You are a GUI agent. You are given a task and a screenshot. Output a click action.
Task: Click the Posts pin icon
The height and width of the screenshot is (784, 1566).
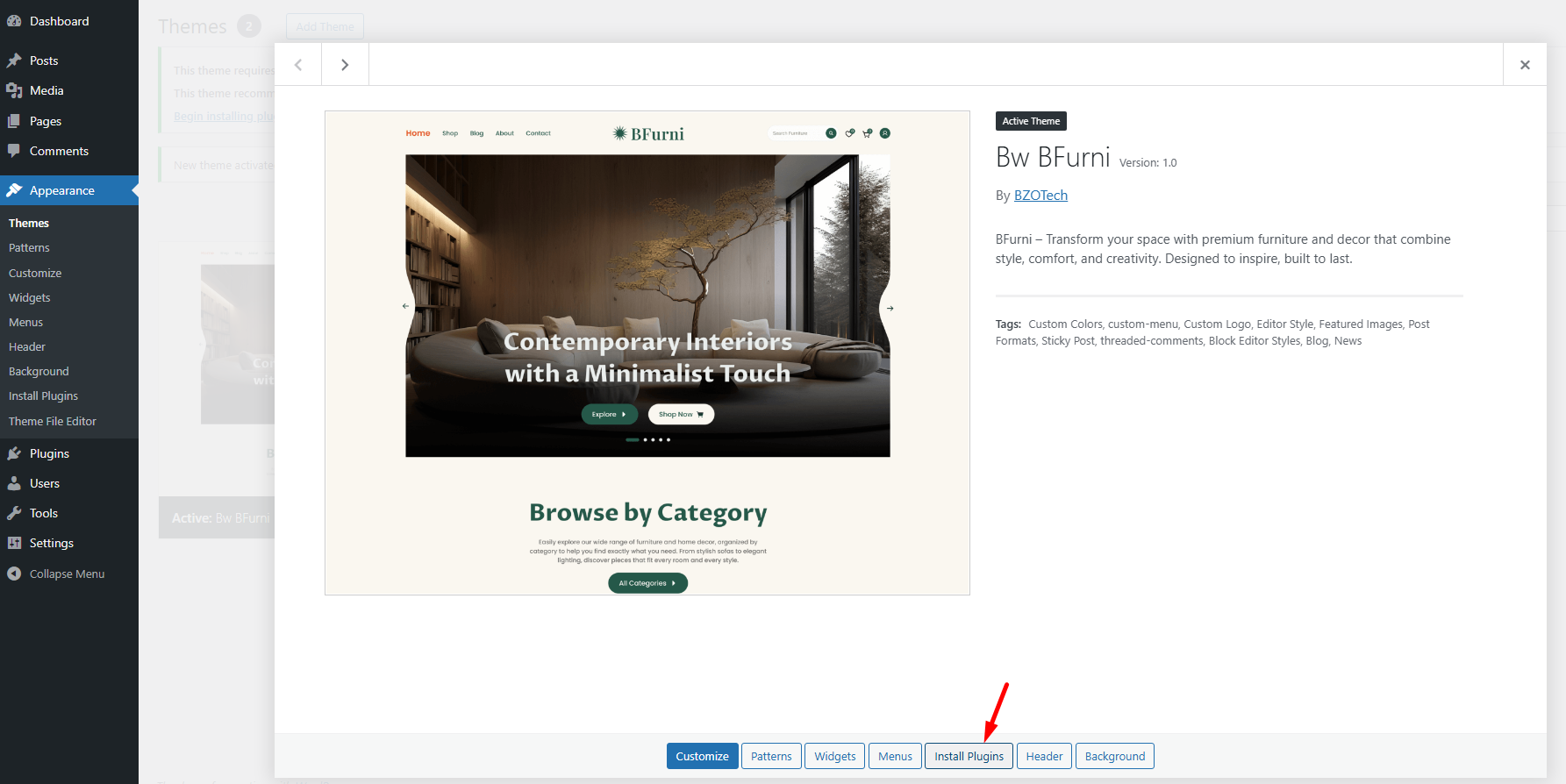pos(14,61)
